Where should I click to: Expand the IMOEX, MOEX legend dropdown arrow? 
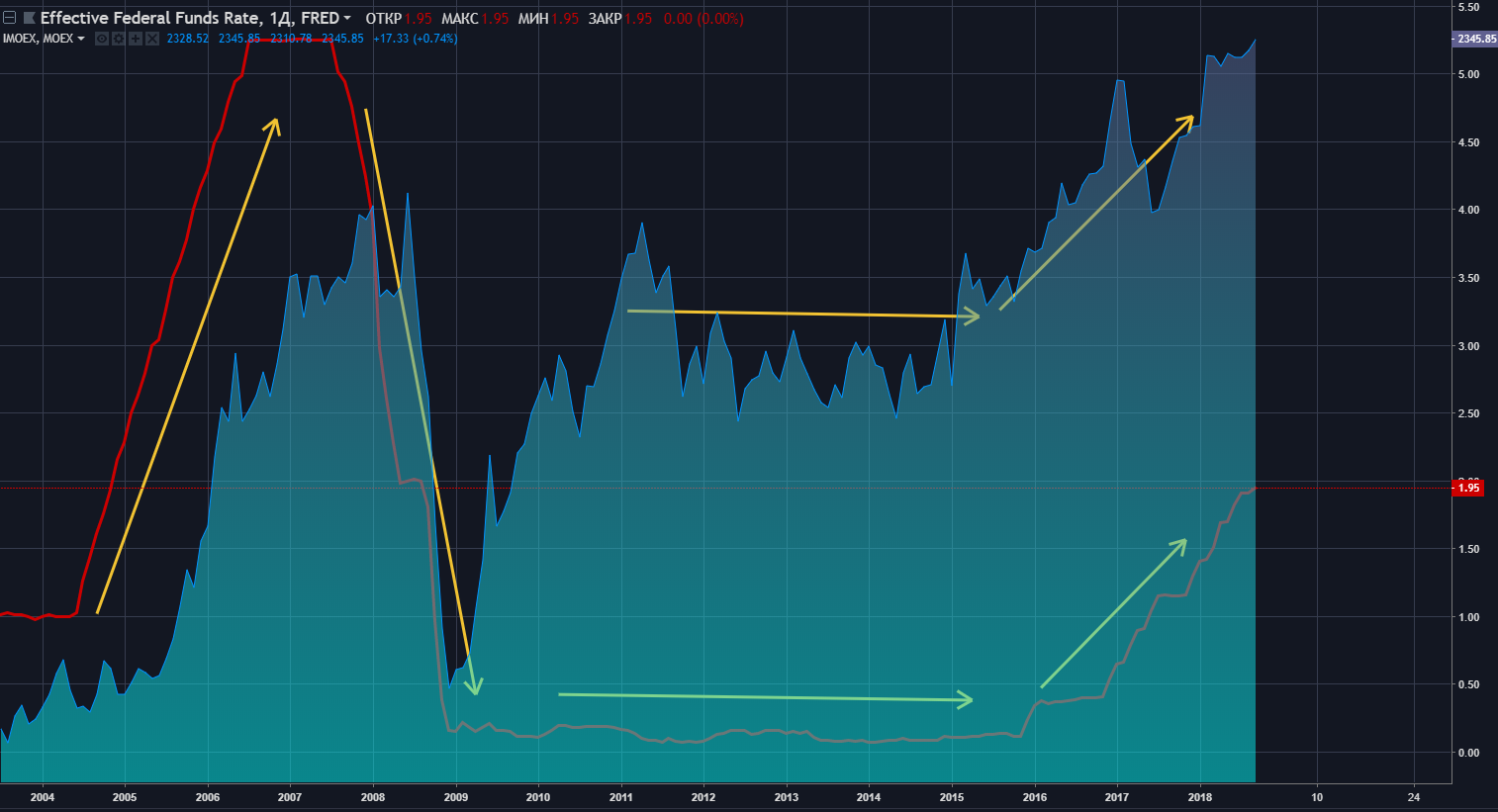(x=81, y=40)
